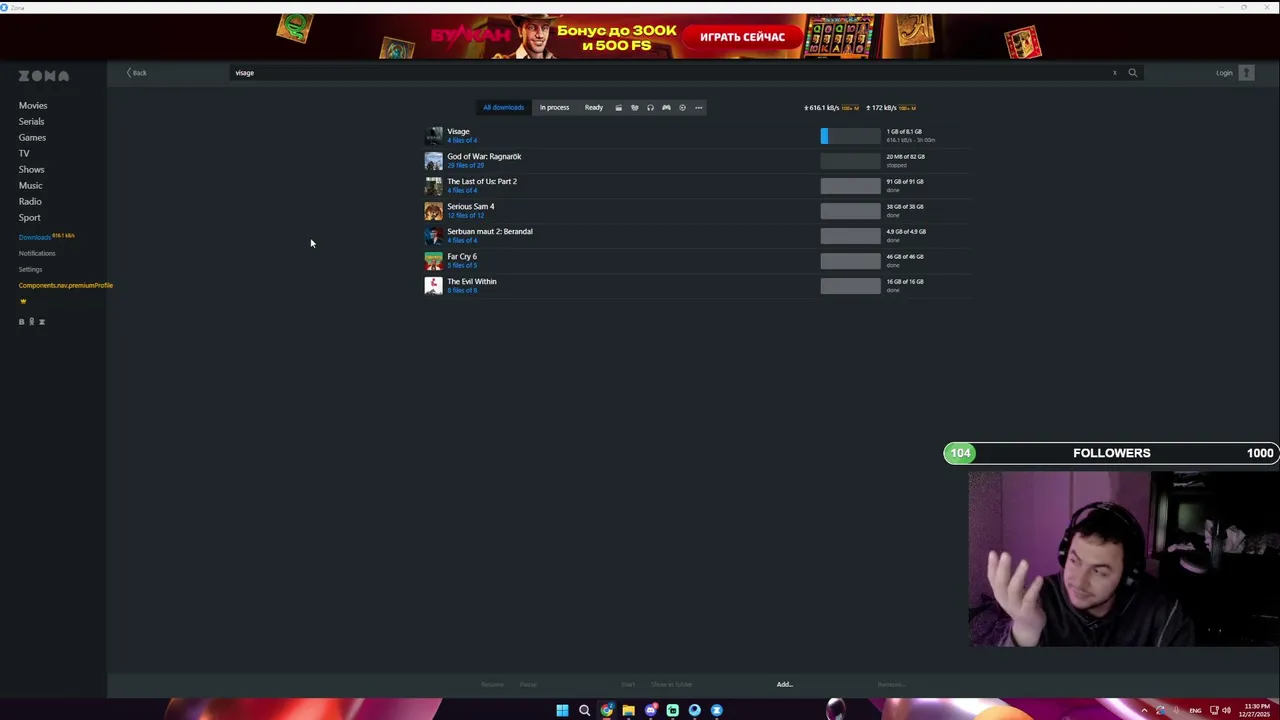The image size is (1280, 720).
Task: Select the Serious Sam 4 title
Action: [x=470, y=207]
